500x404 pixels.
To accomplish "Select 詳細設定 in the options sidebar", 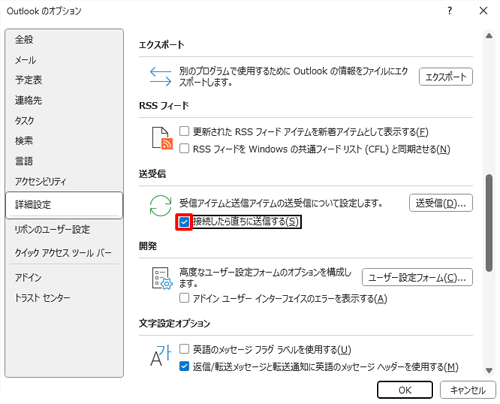I will click(64, 205).
